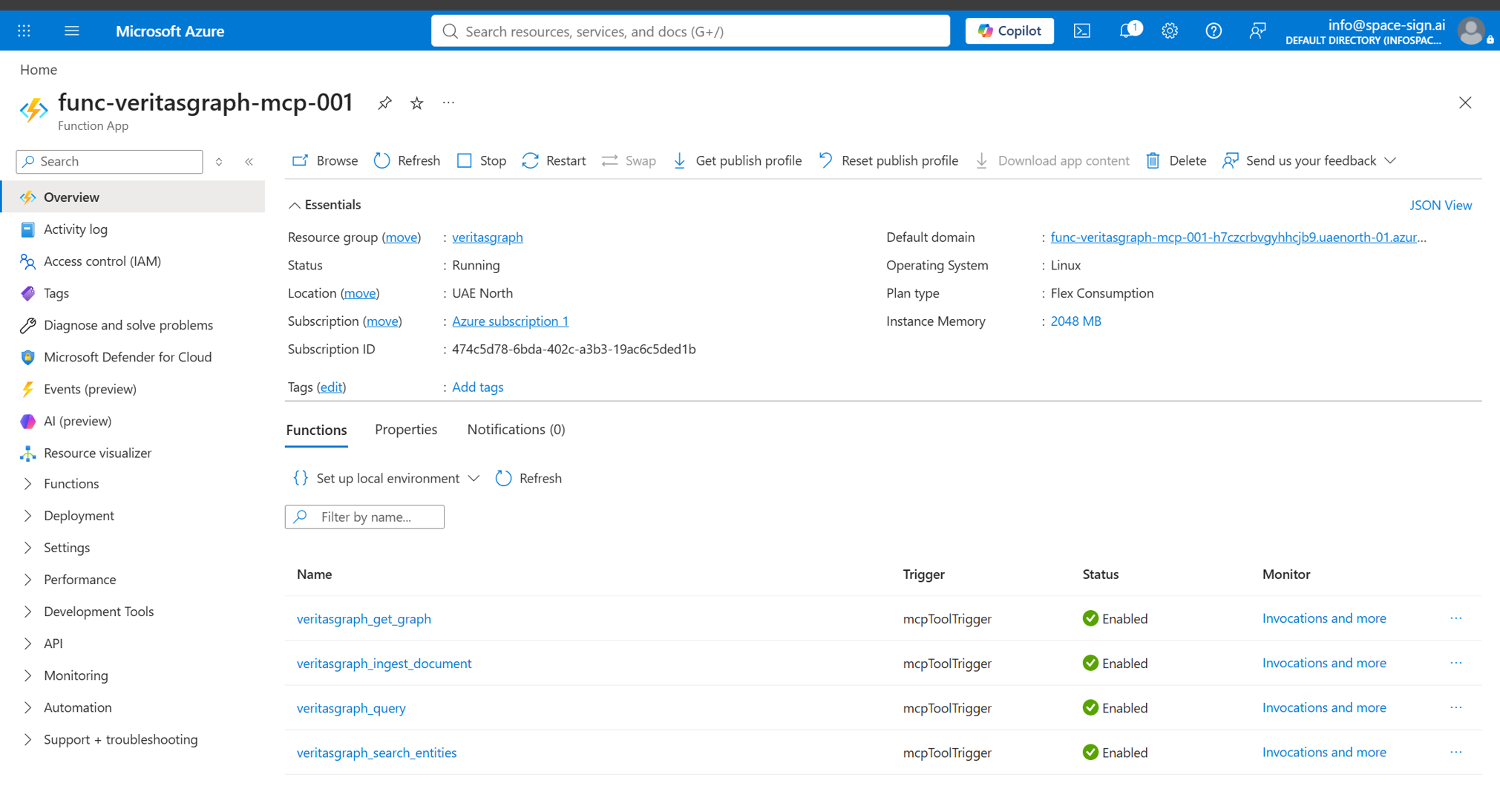1500x812 pixels.
Task: Open portal settings gear
Action: click(x=1170, y=30)
